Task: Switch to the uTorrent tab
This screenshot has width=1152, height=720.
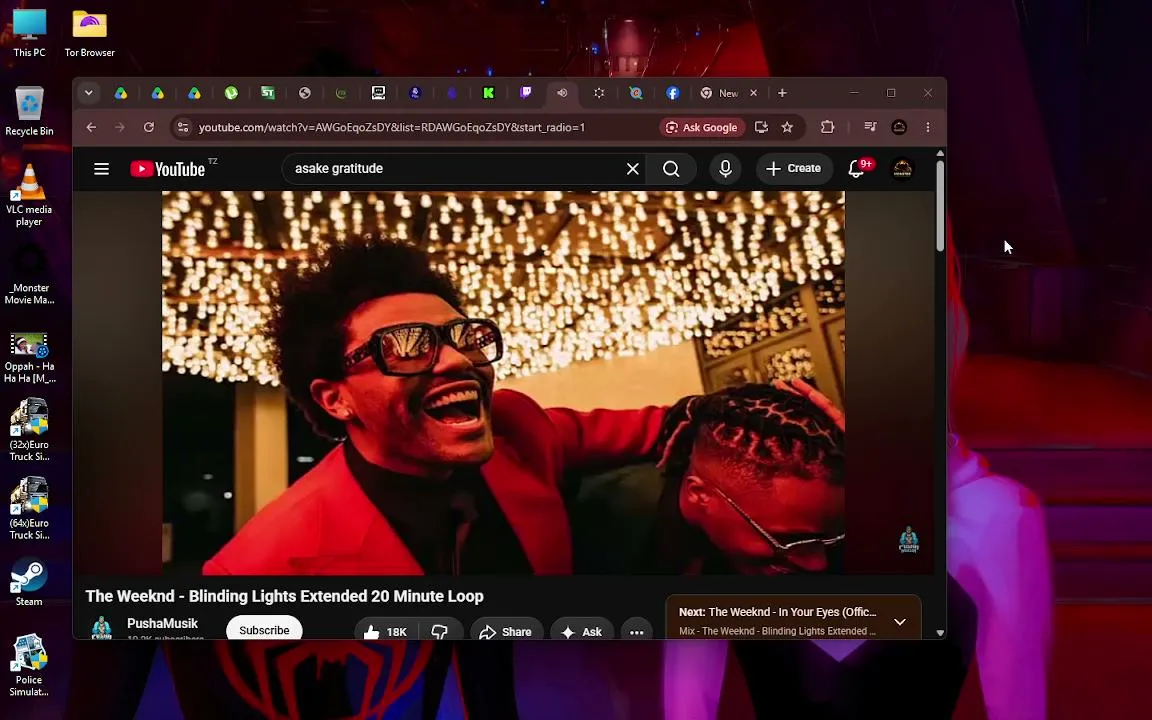Action: [x=231, y=93]
